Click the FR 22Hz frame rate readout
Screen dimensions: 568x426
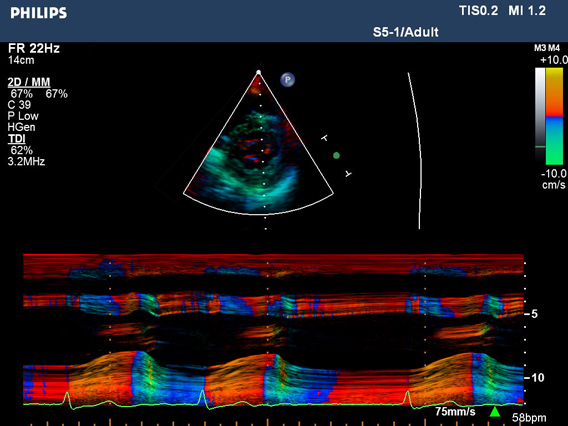point(34,48)
